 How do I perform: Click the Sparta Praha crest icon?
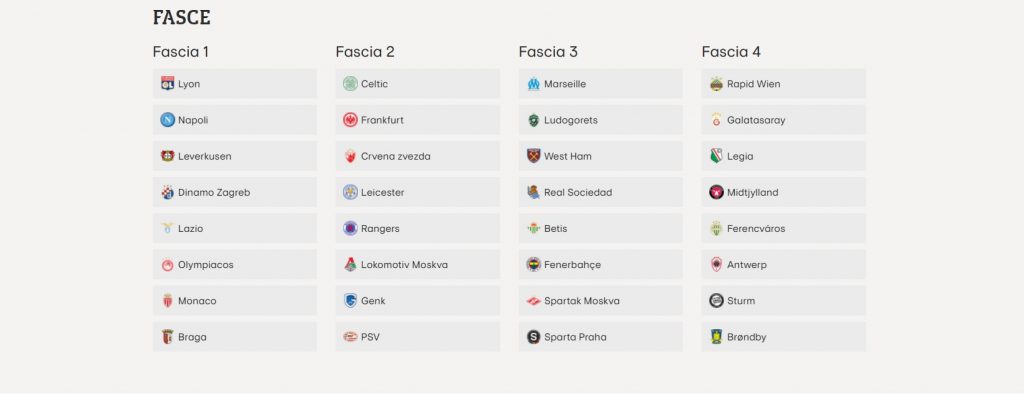click(534, 337)
